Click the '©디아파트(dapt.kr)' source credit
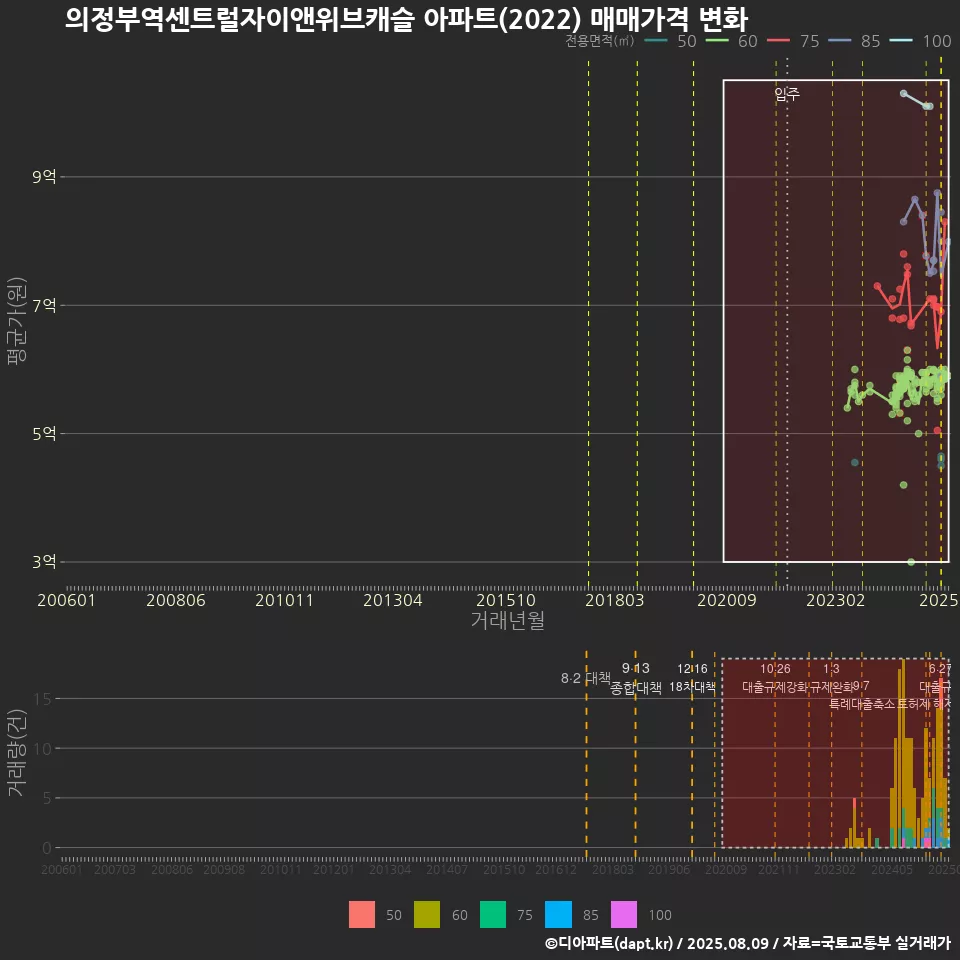Viewport: 960px width, 960px height. coord(609,943)
